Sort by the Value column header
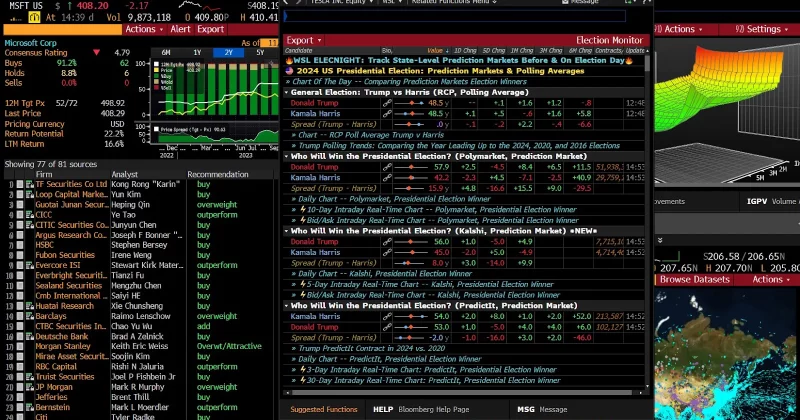The width and height of the screenshot is (800, 420). pyautogui.click(x=435, y=51)
